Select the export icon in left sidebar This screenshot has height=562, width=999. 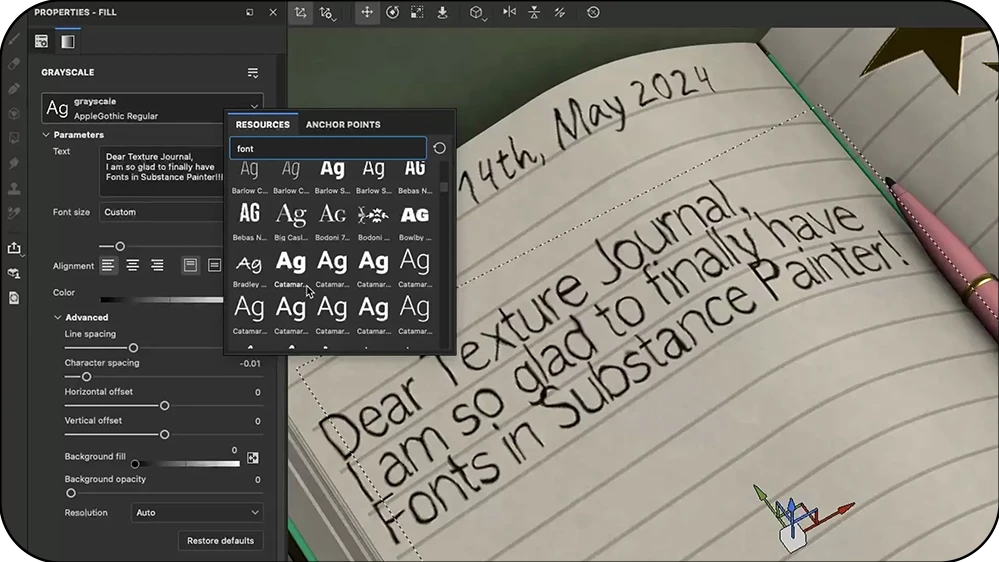(x=14, y=248)
